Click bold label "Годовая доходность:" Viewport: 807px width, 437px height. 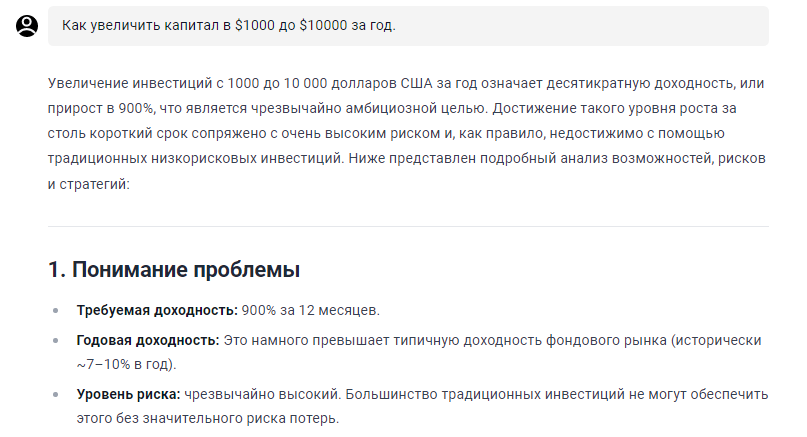pos(148,340)
